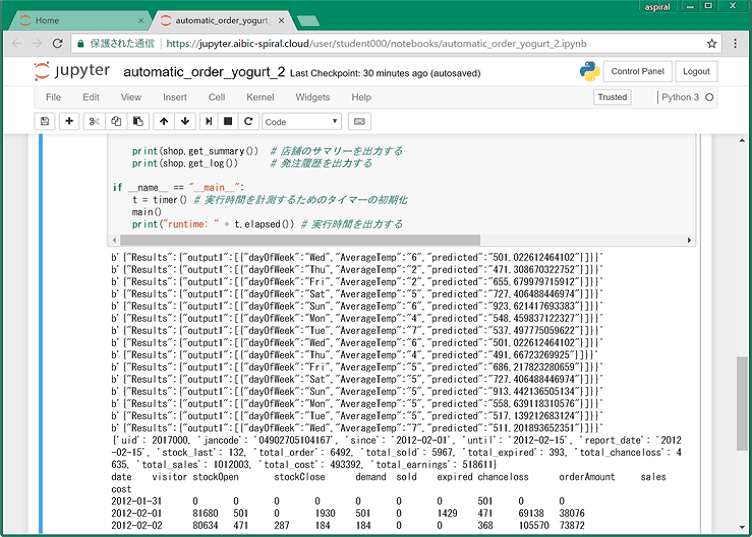Viewport: 752px width, 537px height.
Task: Open the cell type Code dropdown
Action: click(x=301, y=121)
